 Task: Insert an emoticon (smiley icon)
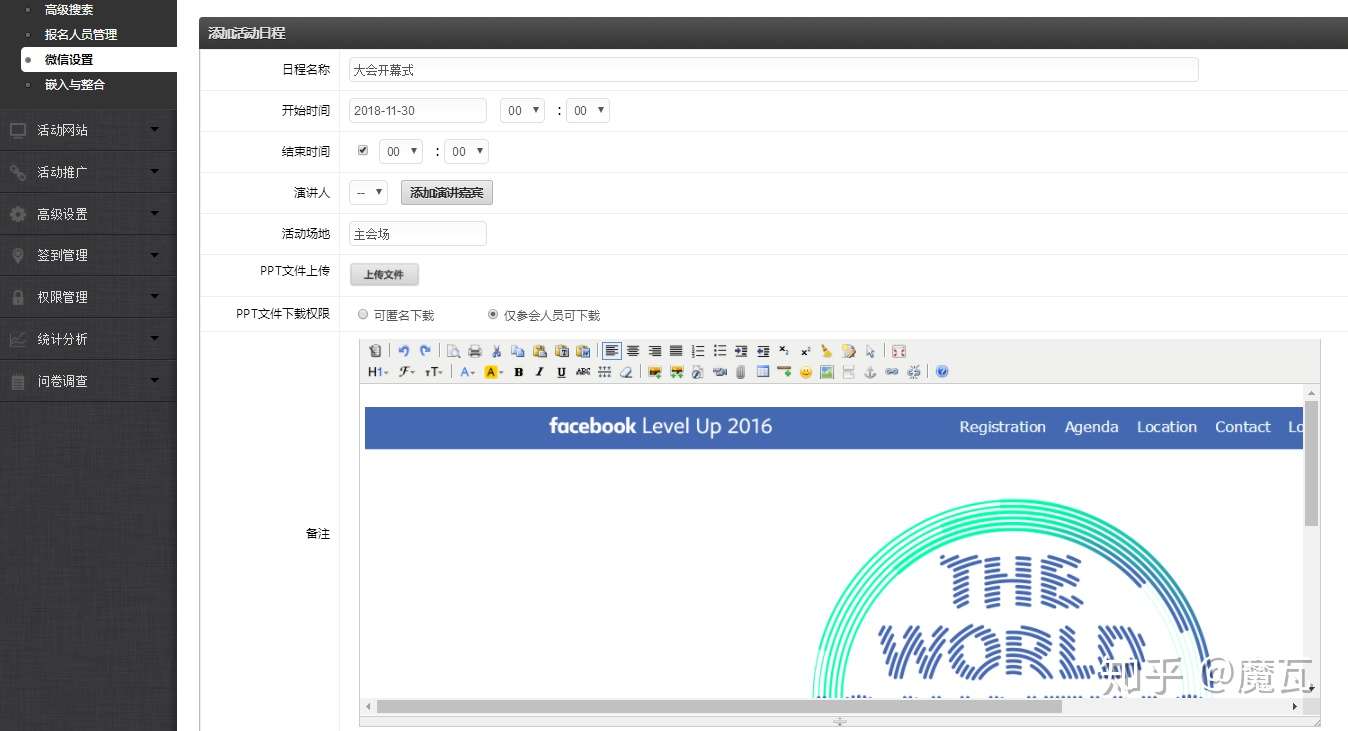tap(805, 372)
